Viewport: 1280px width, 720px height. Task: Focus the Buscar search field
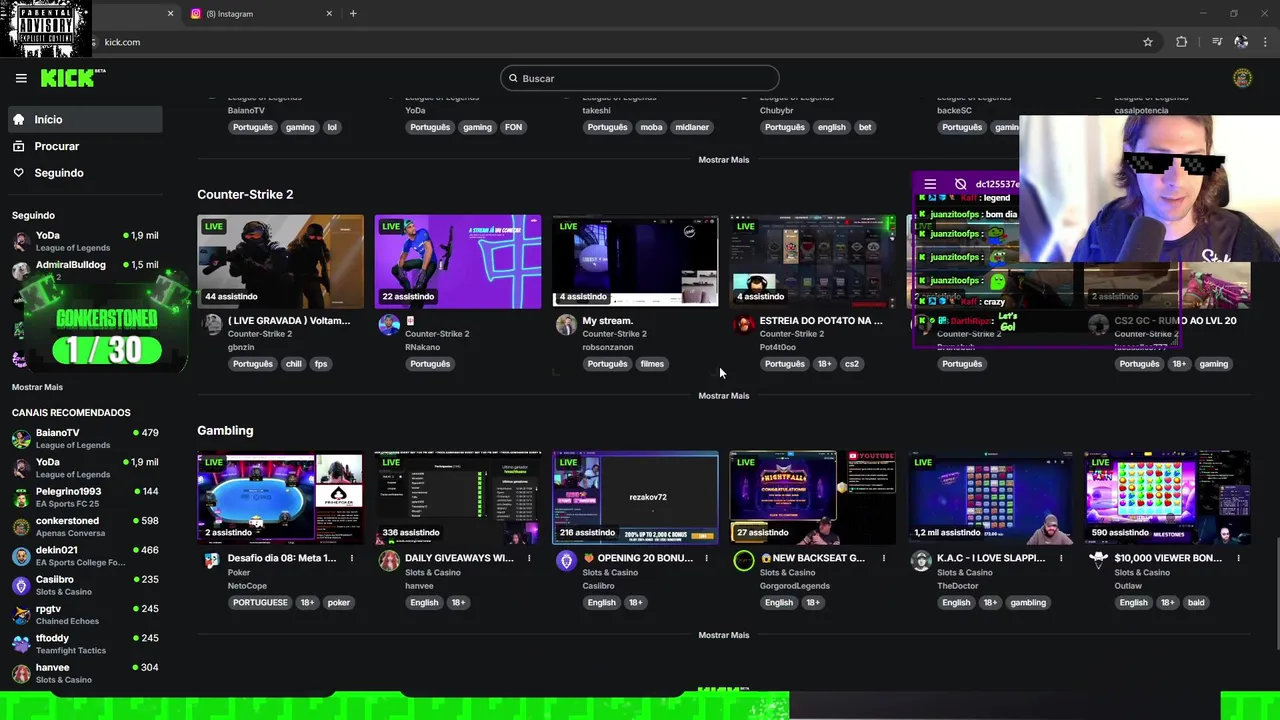click(x=640, y=78)
